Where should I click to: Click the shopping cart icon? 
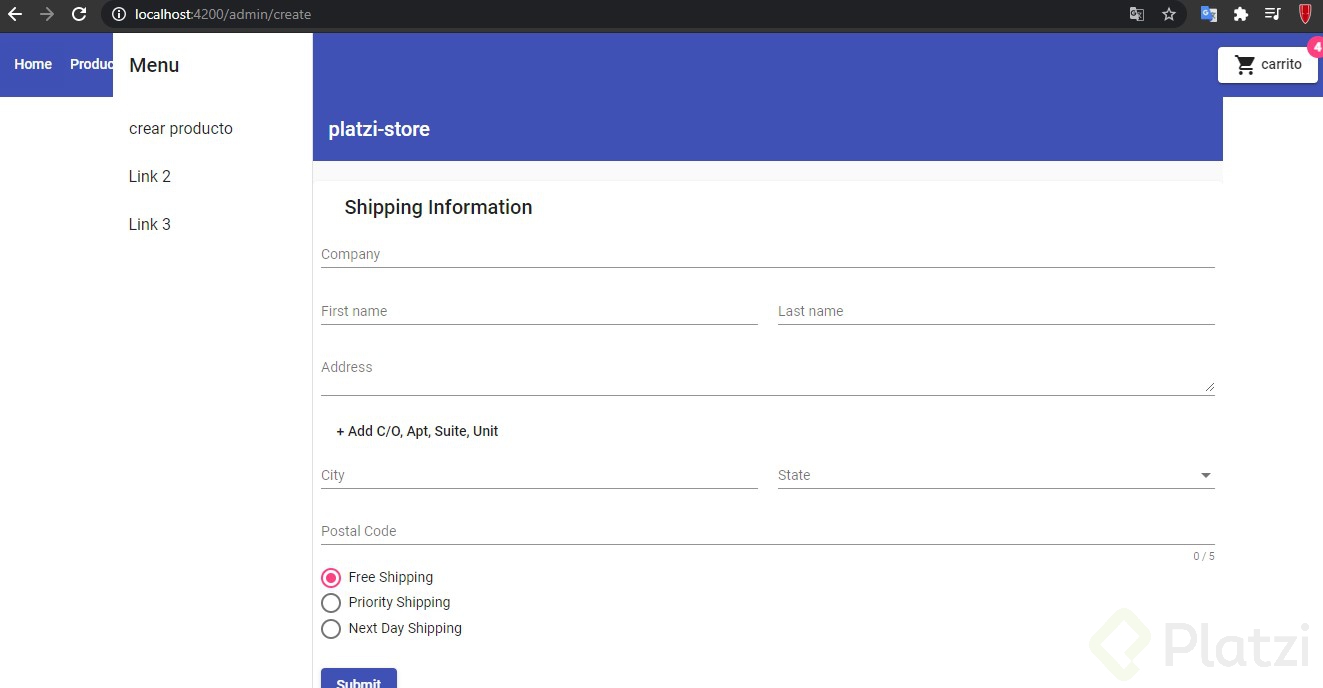coord(1245,65)
